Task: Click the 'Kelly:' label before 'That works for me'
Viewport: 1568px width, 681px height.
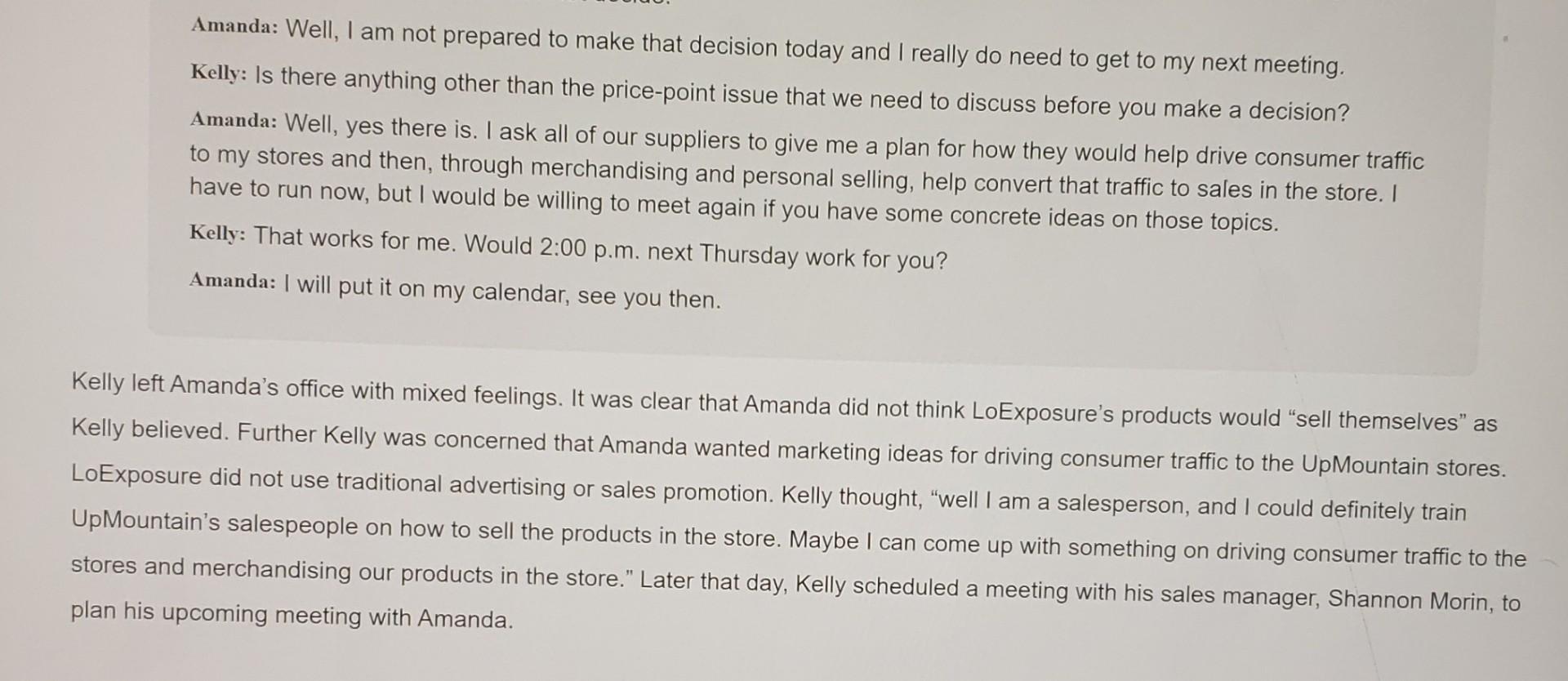Action: [217, 234]
